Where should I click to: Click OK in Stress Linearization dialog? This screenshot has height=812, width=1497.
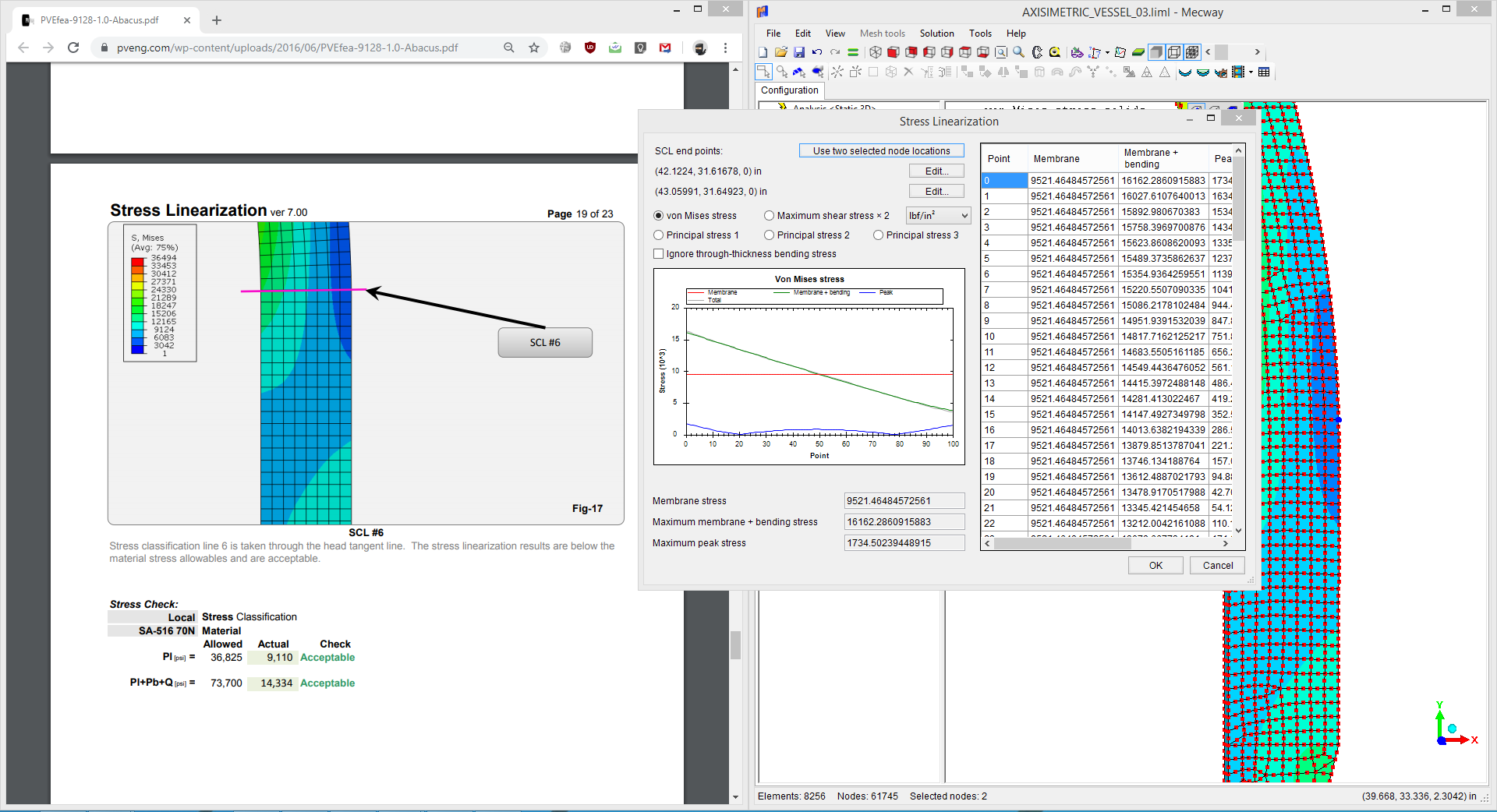click(1155, 566)
